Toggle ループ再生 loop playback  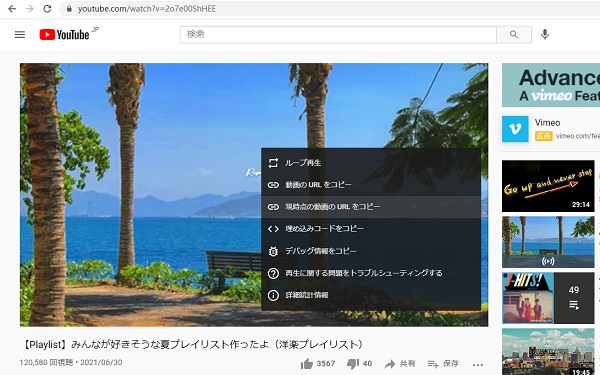[371, 163]
